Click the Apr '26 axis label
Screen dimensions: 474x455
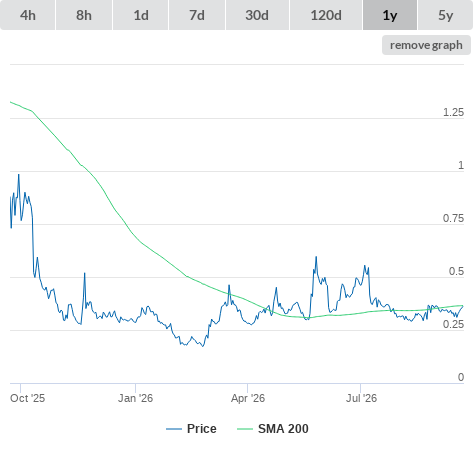[248, 398]
